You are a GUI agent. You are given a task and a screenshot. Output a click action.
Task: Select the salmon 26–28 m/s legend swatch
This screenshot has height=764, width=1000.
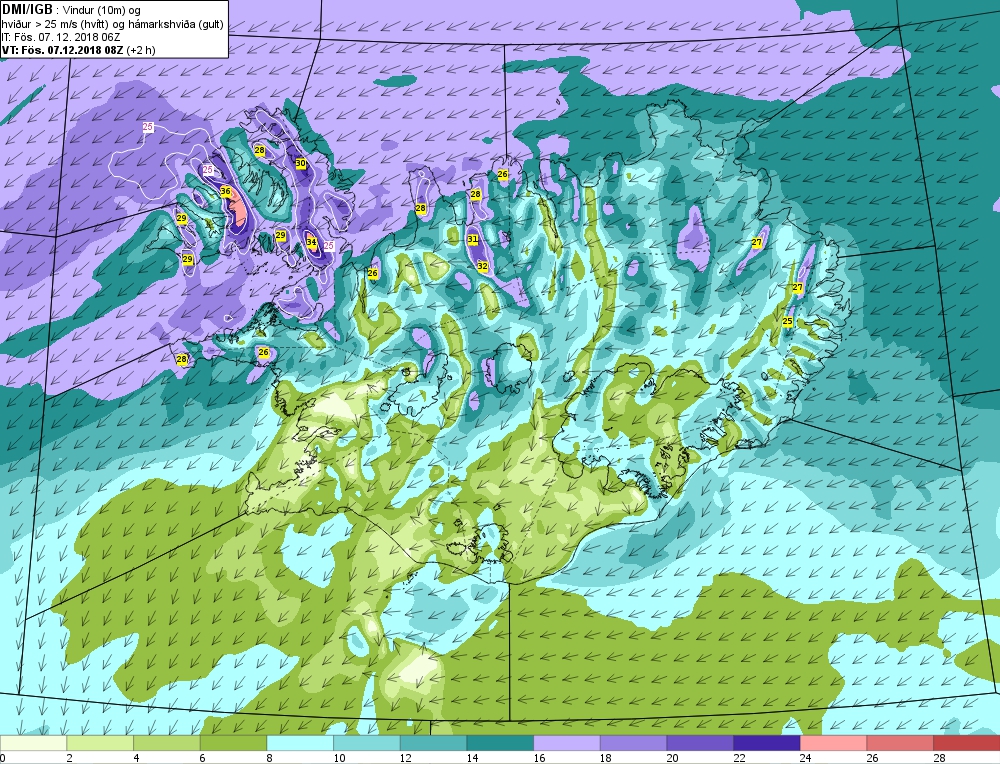(900, 743)
